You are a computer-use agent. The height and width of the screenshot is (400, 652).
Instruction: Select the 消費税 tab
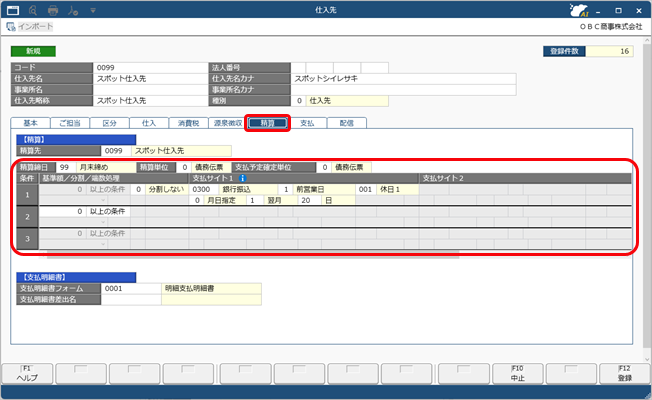click(x=188, y=123)
